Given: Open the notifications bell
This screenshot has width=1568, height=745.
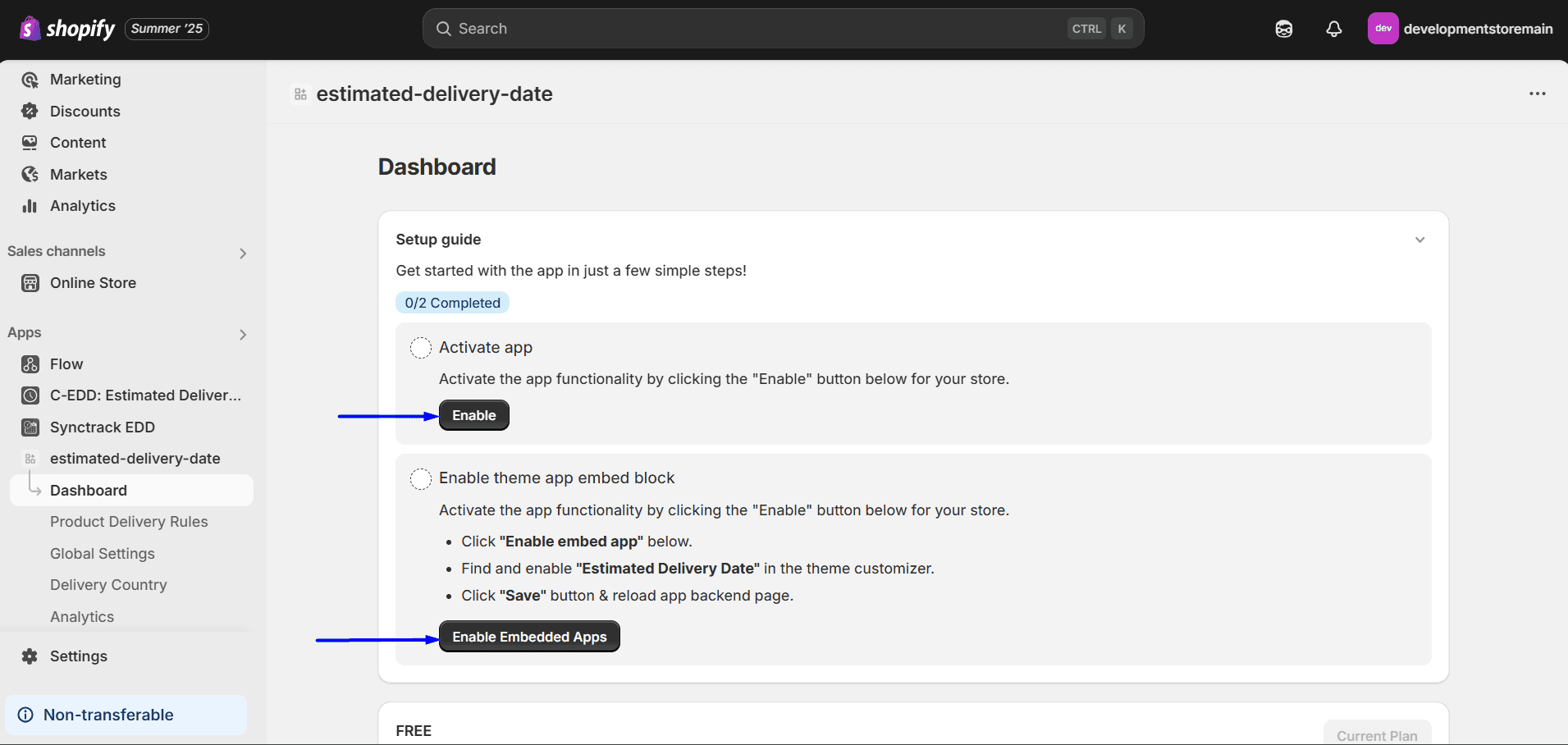Looking at the screenshot, I should click(x=1334, y=29).
